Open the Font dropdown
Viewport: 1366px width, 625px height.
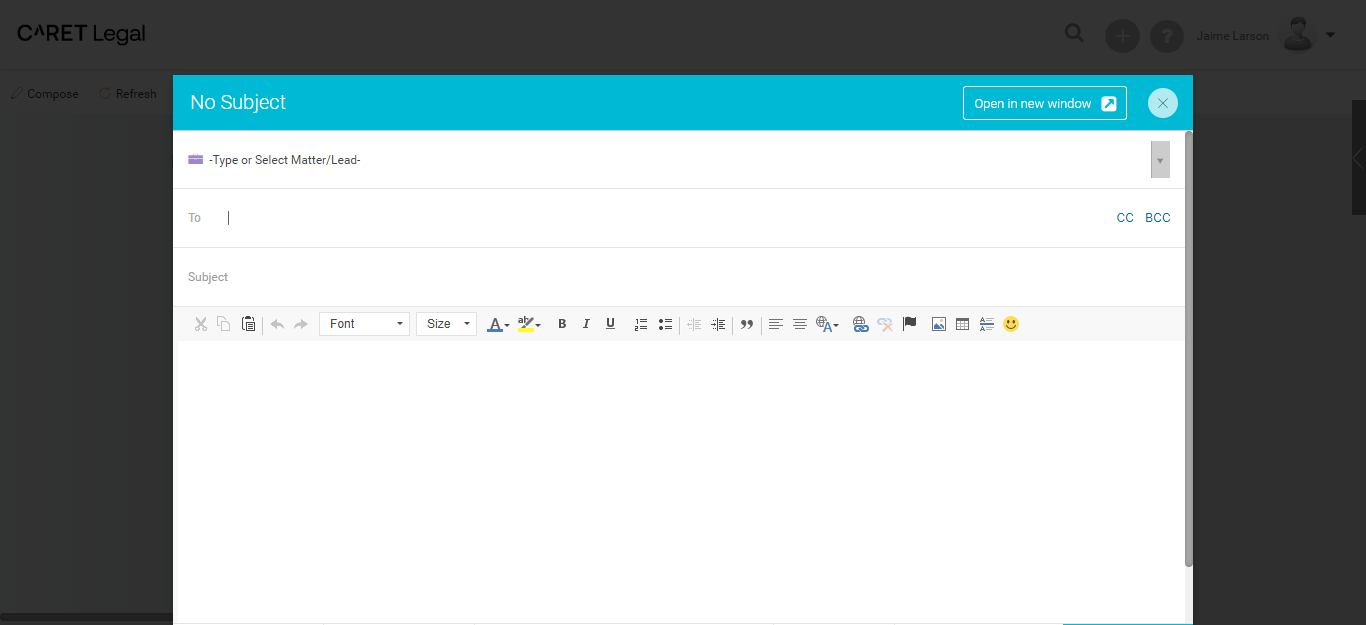point(364,324)
